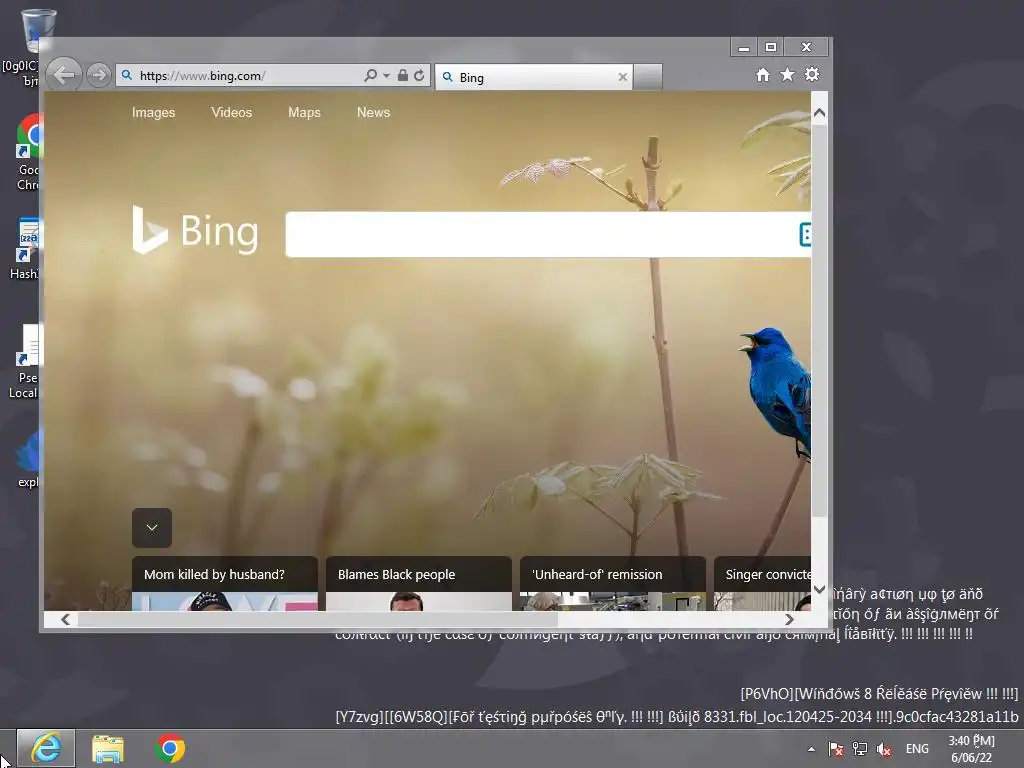1024x768 pixels.
Task: Open favorites with the star icon
Action: click(788, 74)
